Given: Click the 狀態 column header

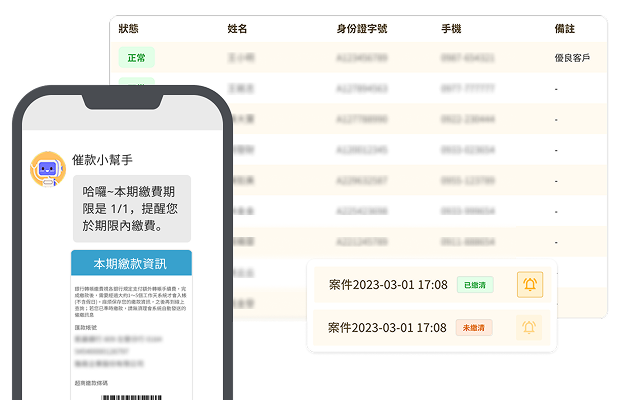Looking at the screenshot, I should pyautogui.click(x=129, y=29).
